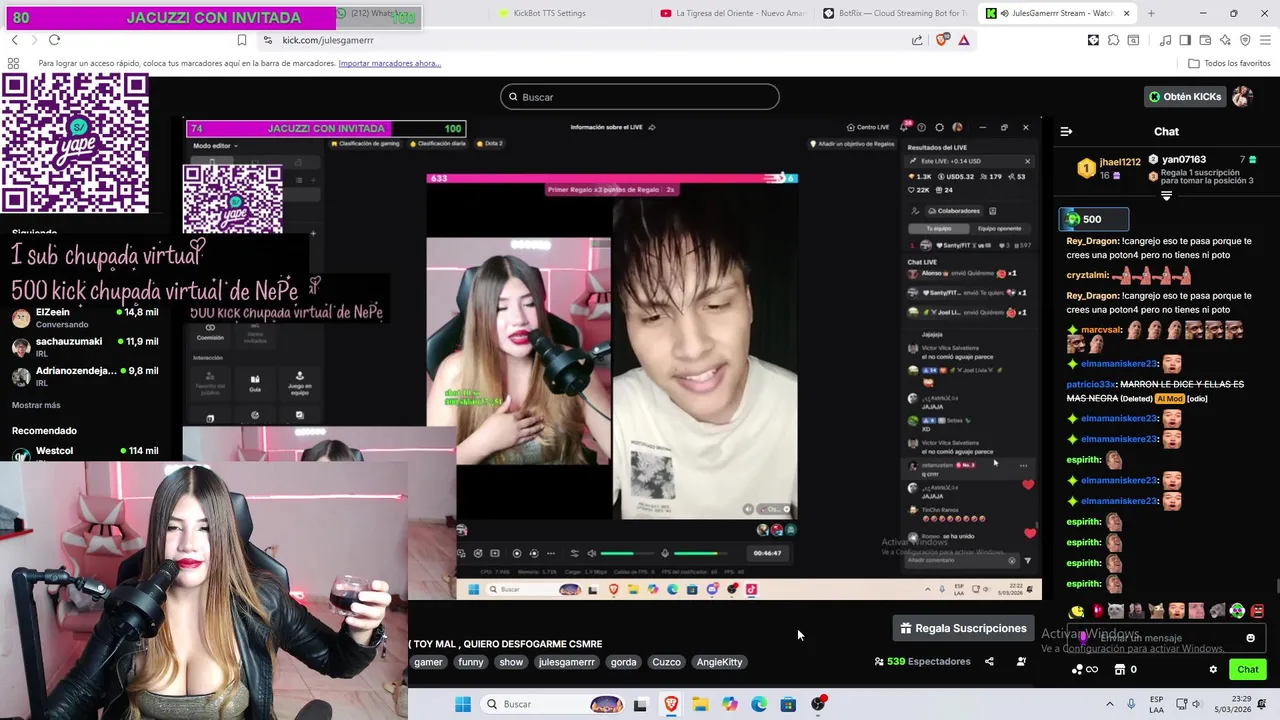Show hidden system tray icons chevron
Viewport: 1280px width, 720px height.
(1109, 704)
